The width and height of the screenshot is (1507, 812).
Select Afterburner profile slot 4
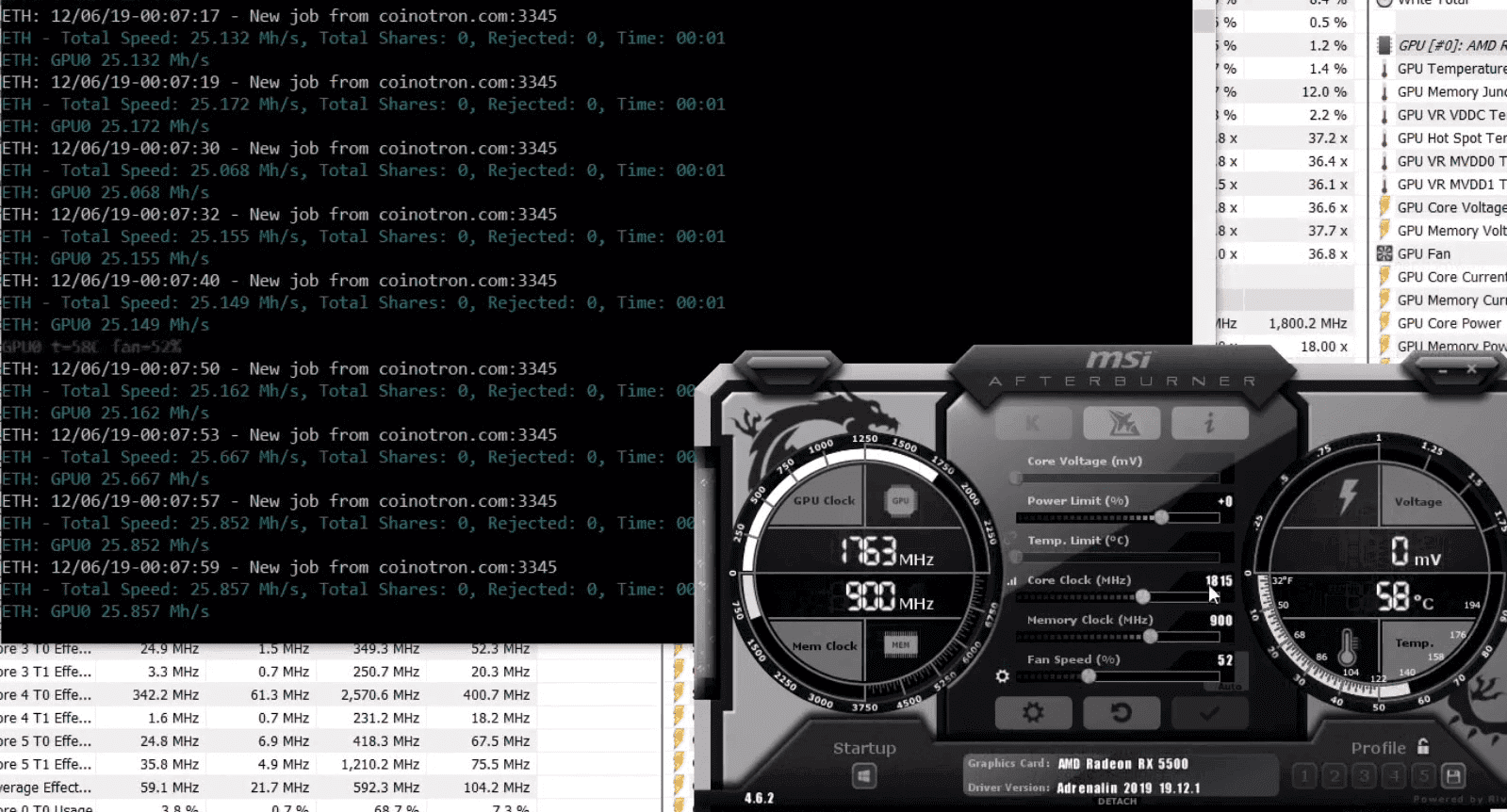point(1394,776)
